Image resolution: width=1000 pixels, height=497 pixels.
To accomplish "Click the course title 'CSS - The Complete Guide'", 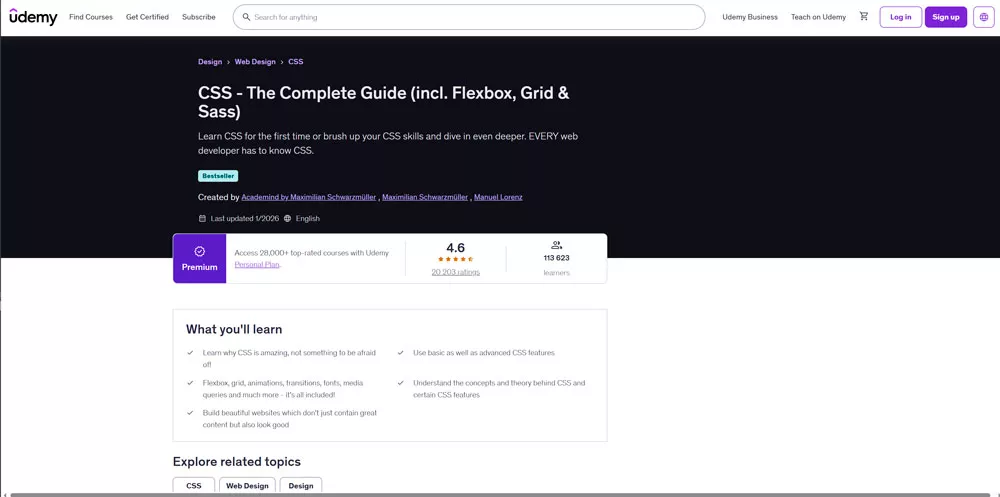I will pyautogui.click(x=384, y=102).
